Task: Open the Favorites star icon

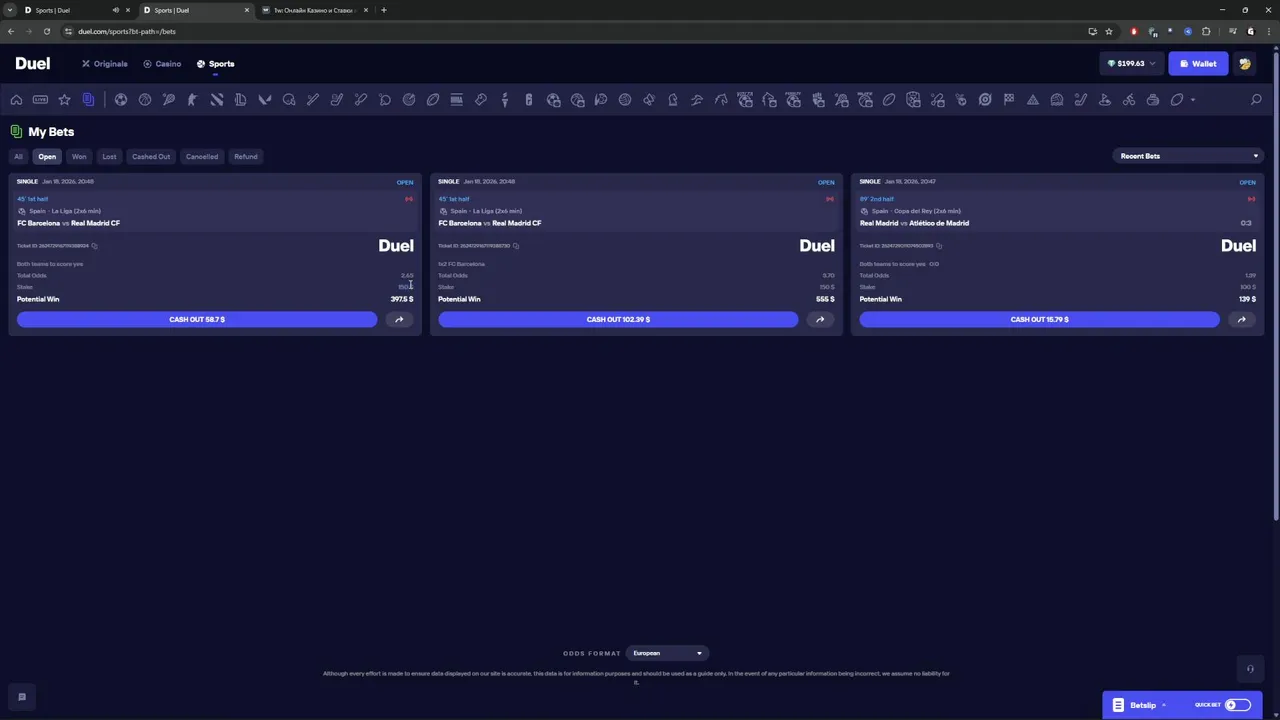Action: [x=64, y=100]
